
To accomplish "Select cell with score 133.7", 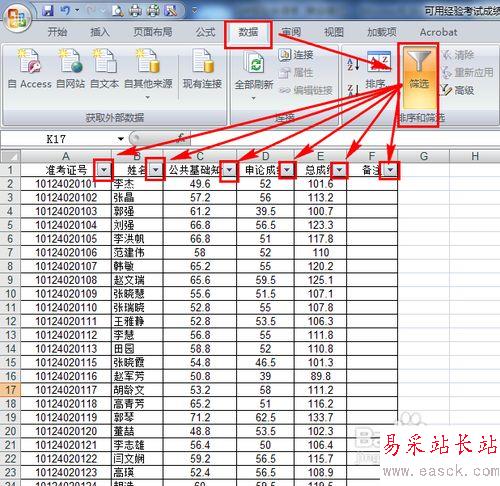I will click(x=320, y=417).
